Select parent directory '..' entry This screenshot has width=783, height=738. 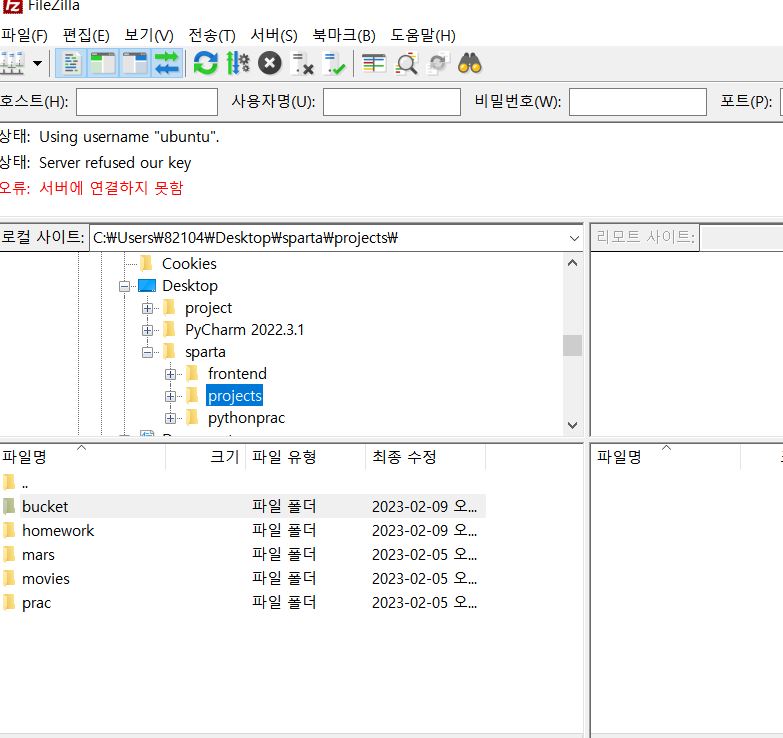click(x=243, y=482)
